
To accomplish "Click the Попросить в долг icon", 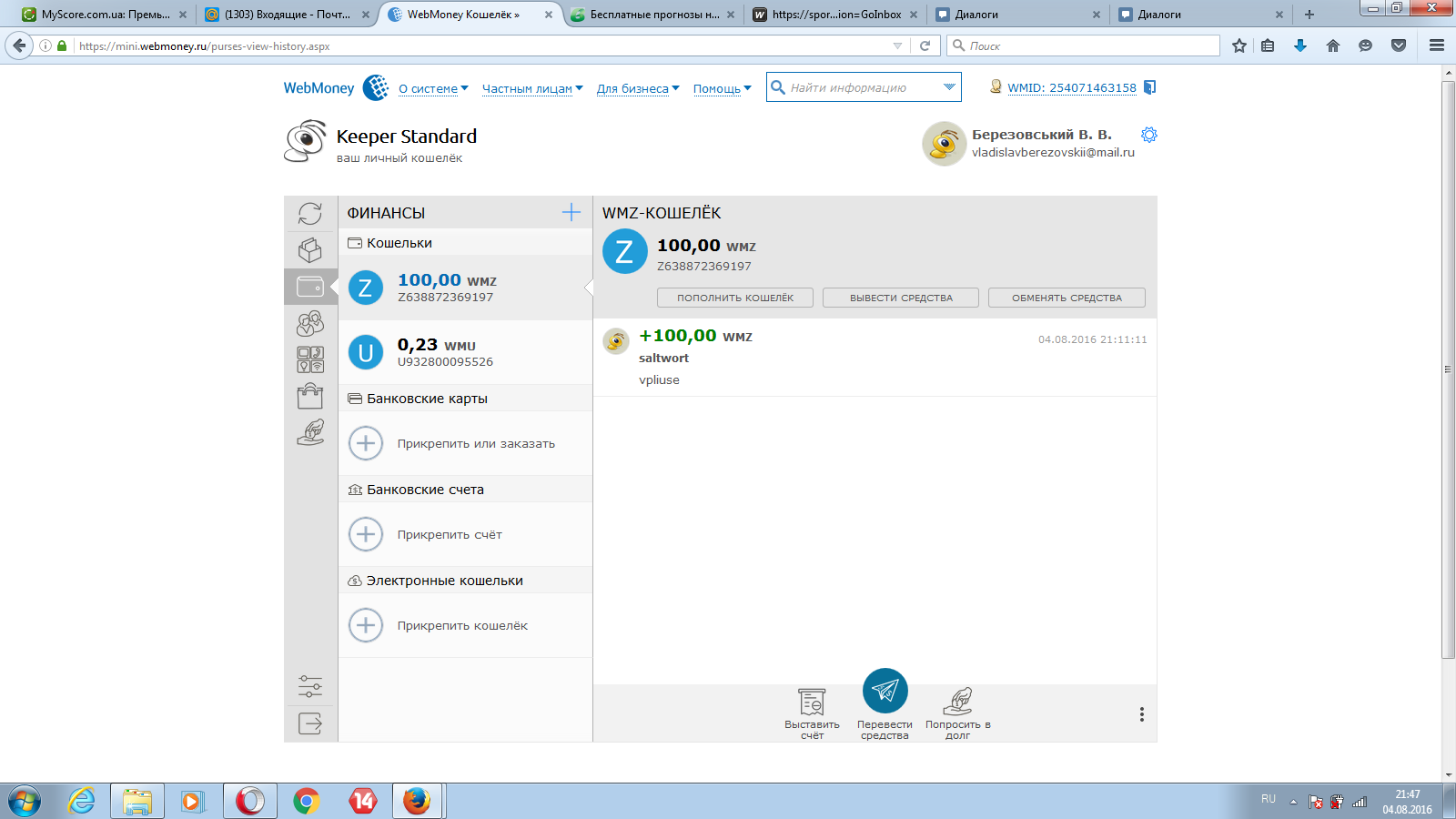I will coord(957,703).
